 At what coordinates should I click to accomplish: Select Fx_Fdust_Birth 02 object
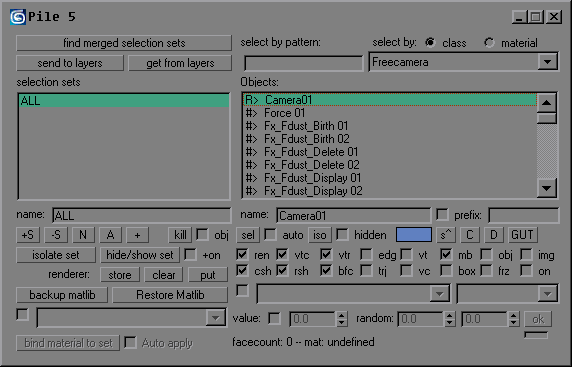click(x=390, y=139)
